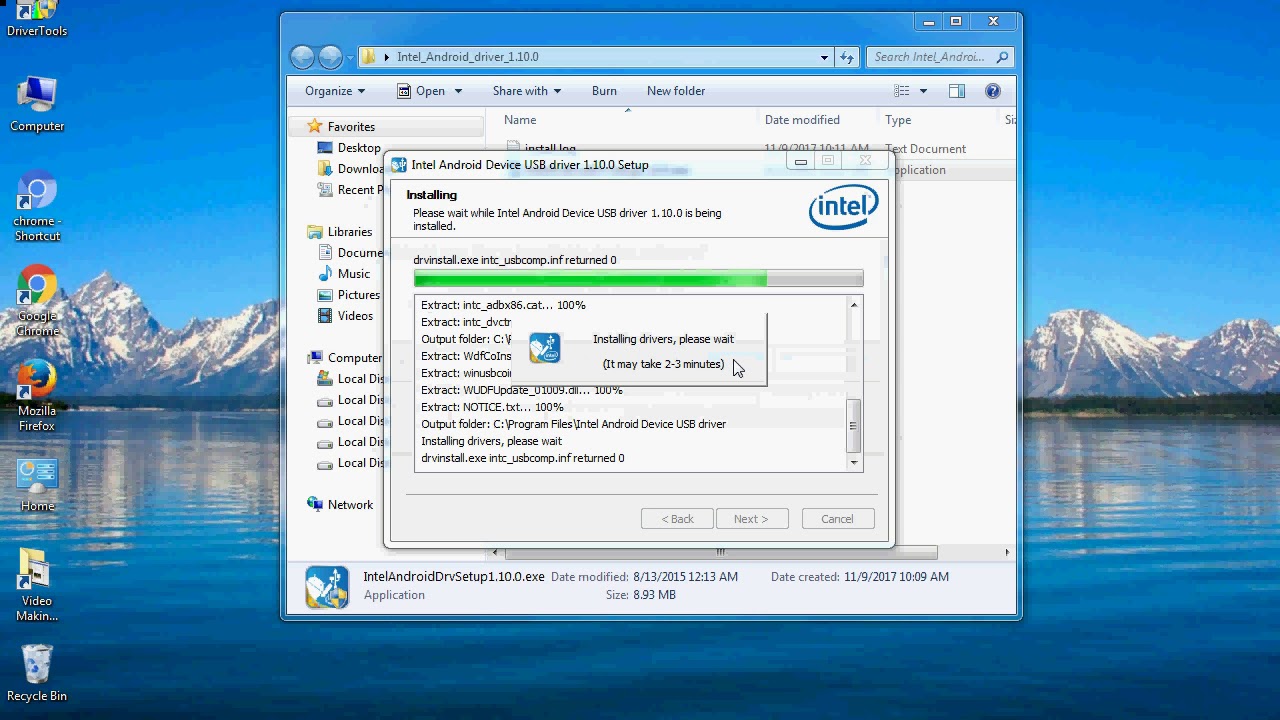Expand the address bar history dropdown

[824, 57]
